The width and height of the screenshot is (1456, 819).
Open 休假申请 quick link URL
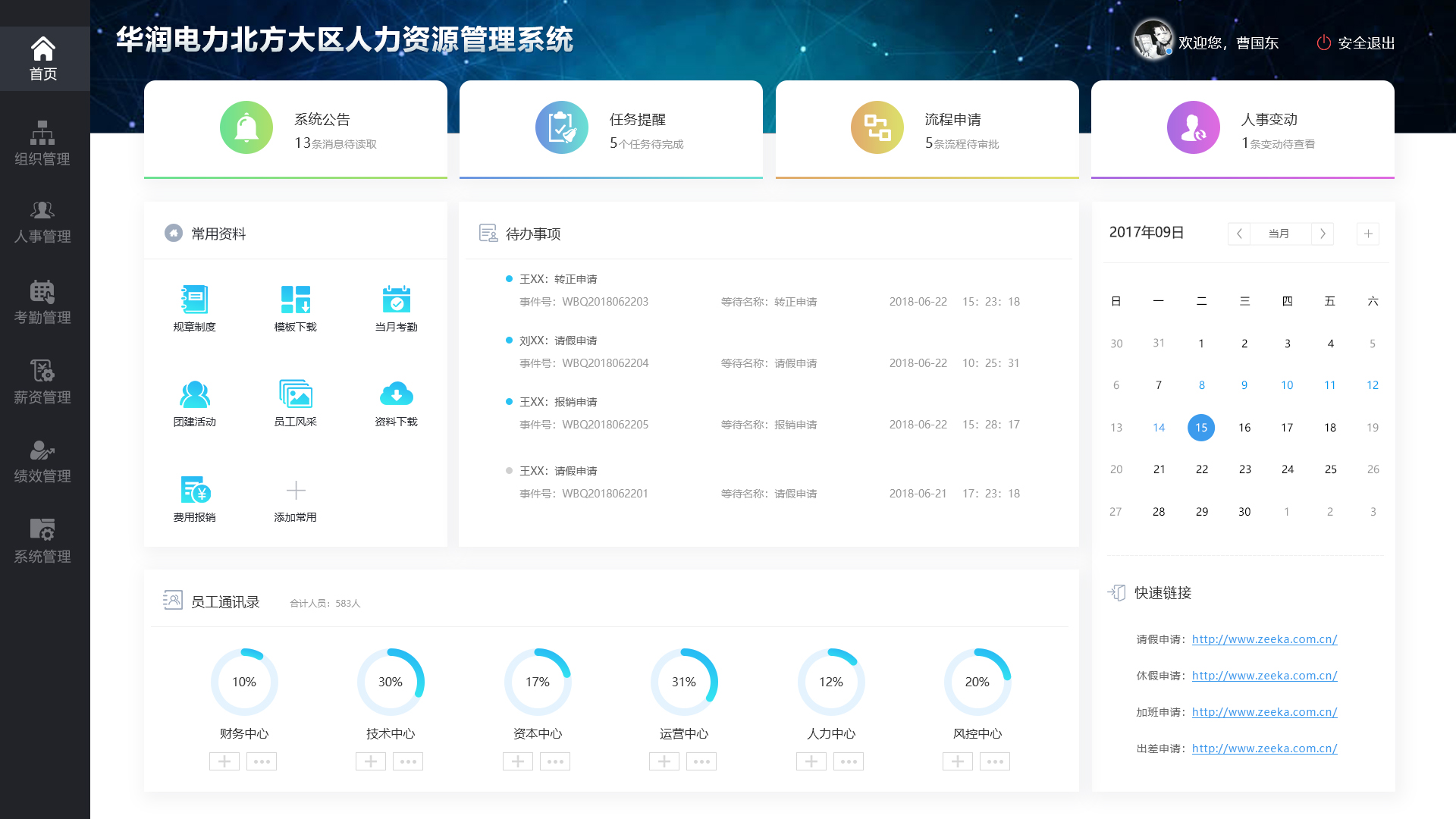1264,676
